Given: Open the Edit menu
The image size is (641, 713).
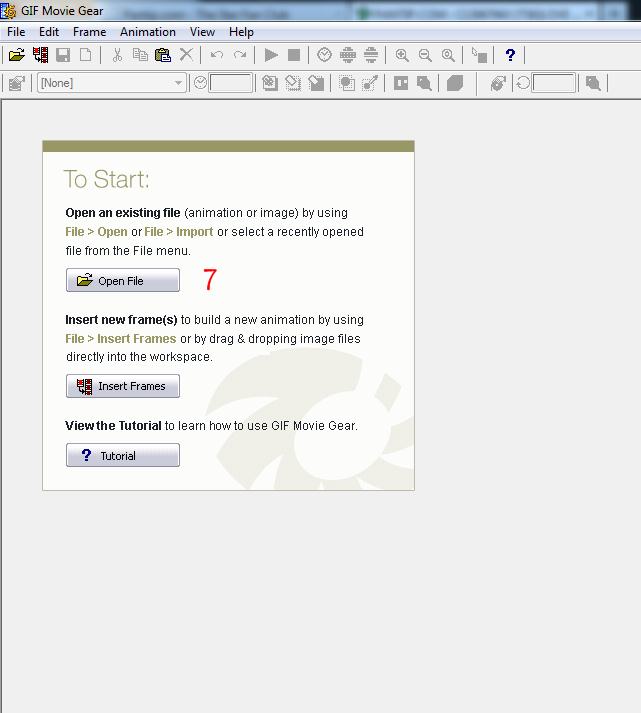Looking at the screenshot, I should coord(49,32).
